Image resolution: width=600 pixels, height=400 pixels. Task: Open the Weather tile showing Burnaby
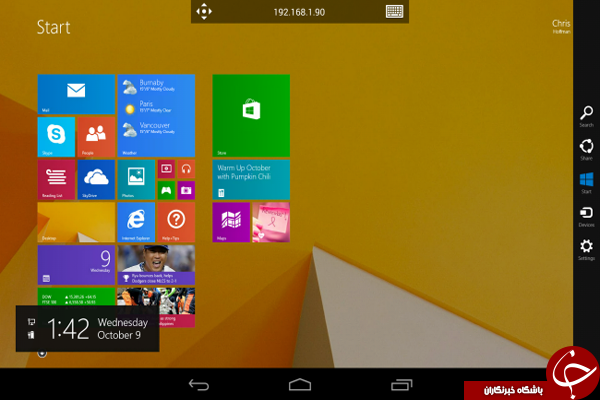[x=156, y=116]
